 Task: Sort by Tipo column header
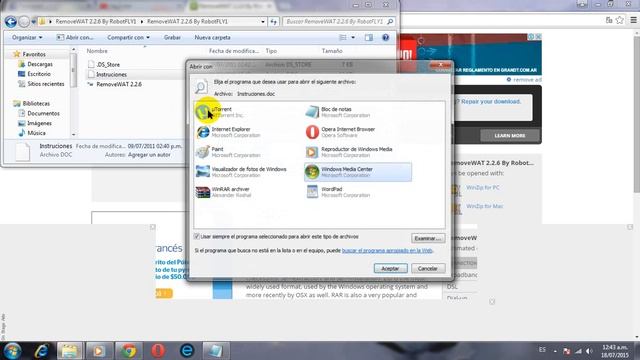(271, 51)
